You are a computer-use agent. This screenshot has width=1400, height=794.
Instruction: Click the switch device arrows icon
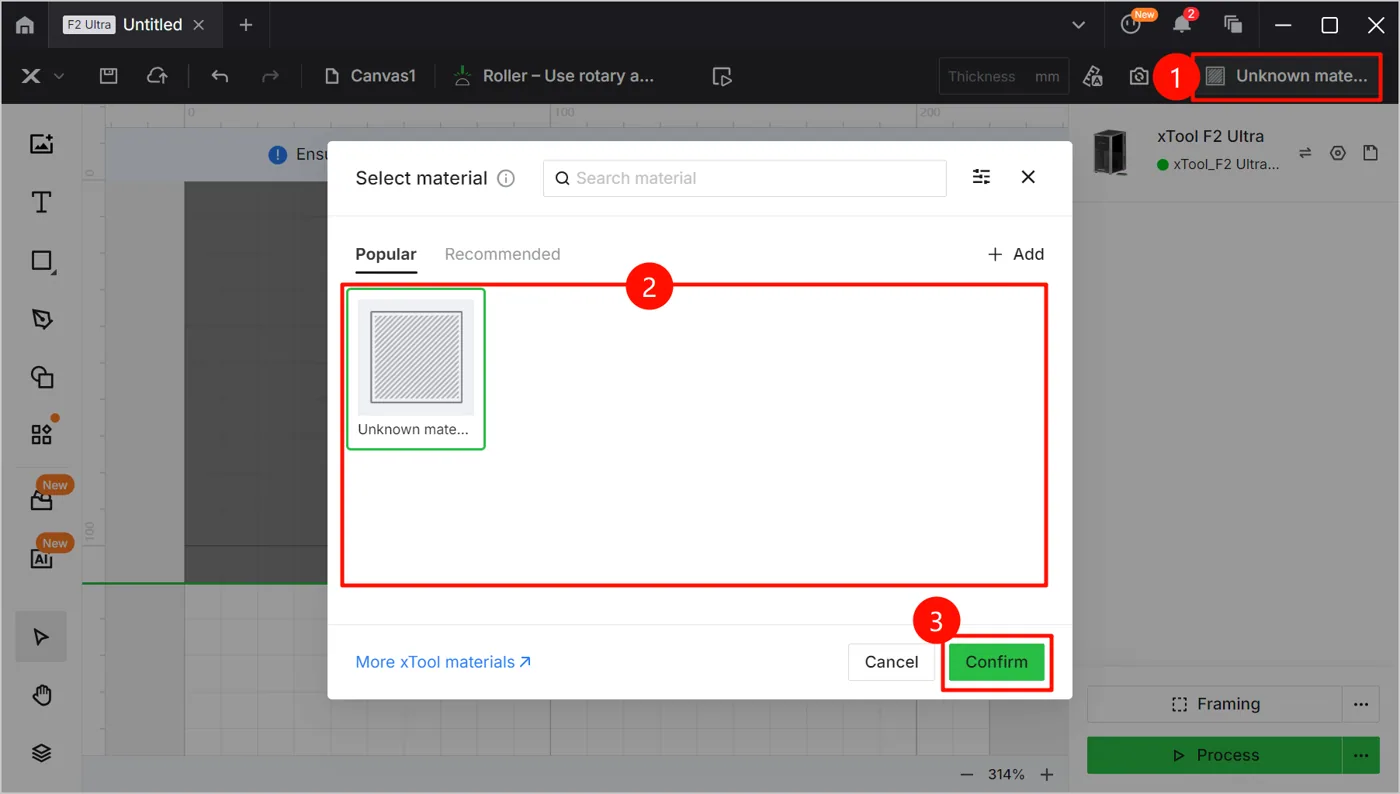click(1305, 153)
